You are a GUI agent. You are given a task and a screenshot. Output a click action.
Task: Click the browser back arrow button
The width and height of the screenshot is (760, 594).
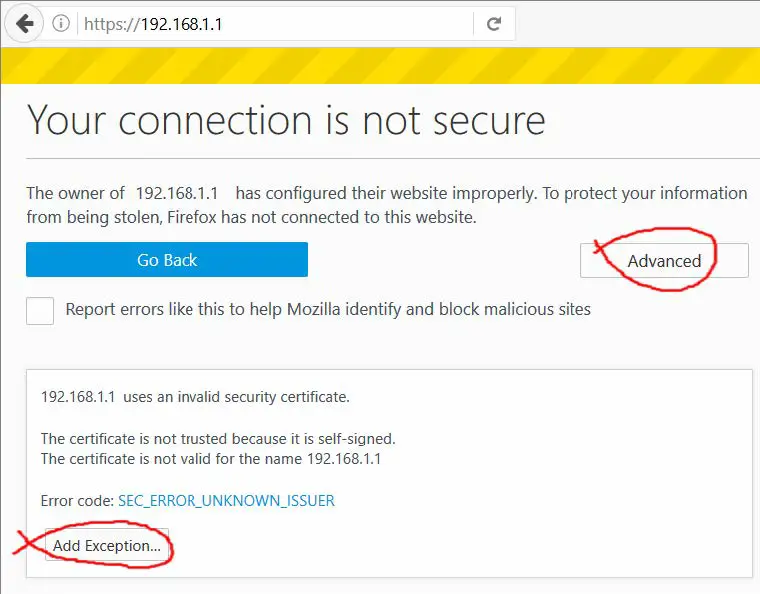(x=24, y=24)
